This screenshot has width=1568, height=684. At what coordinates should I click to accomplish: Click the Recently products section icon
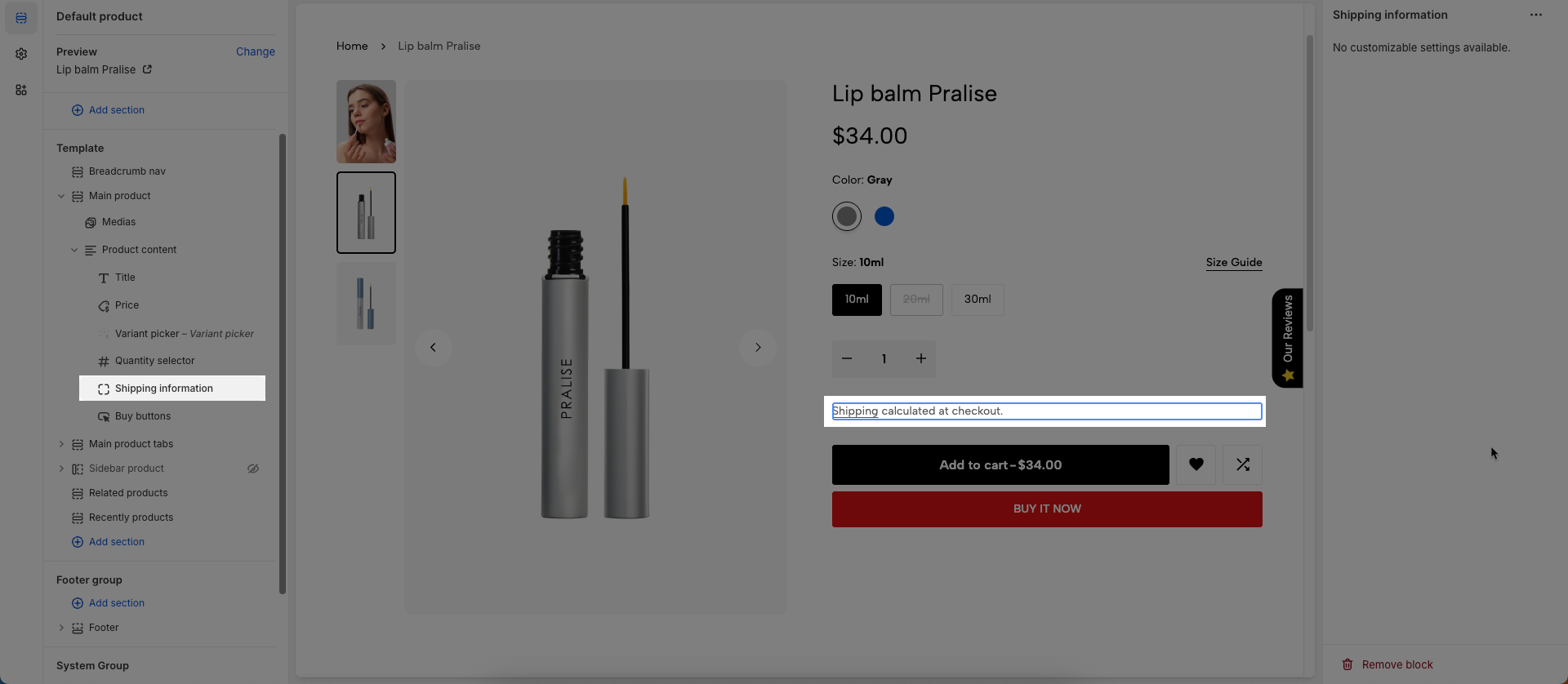coord(78,517)
